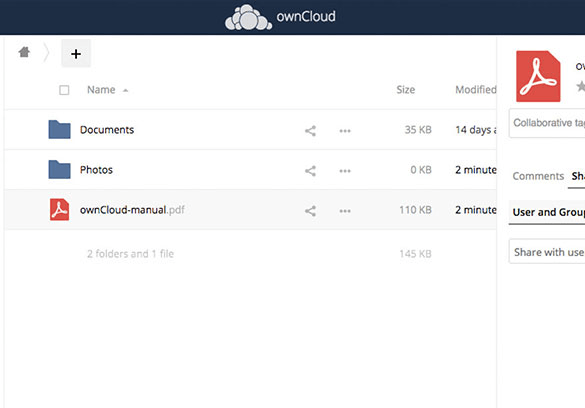Click the 110 KB size value
The width and height of the screenshot is (585, 408).
click(x=415, y=210)
